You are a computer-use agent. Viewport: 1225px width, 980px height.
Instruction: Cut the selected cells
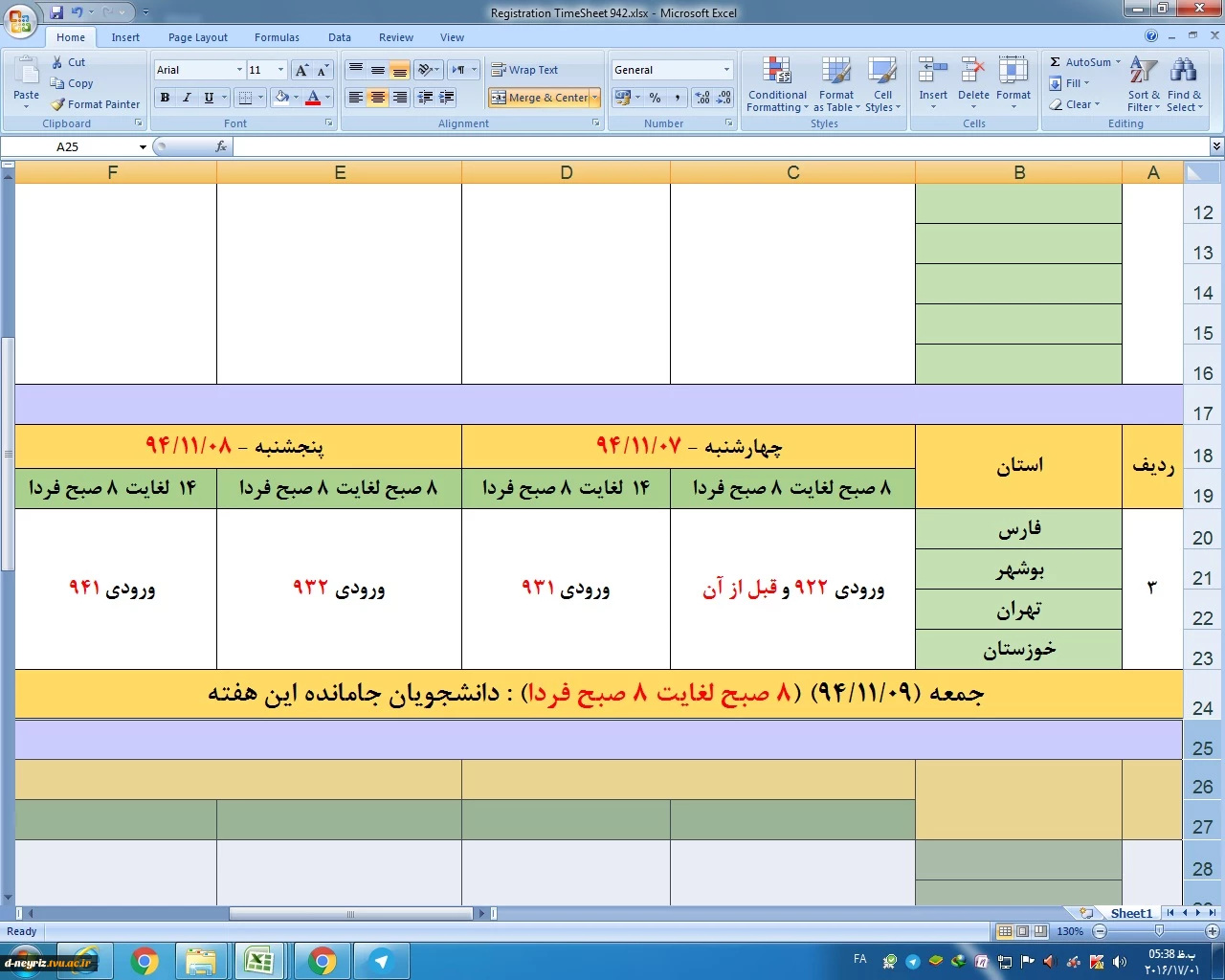click(x=68, y=62)
